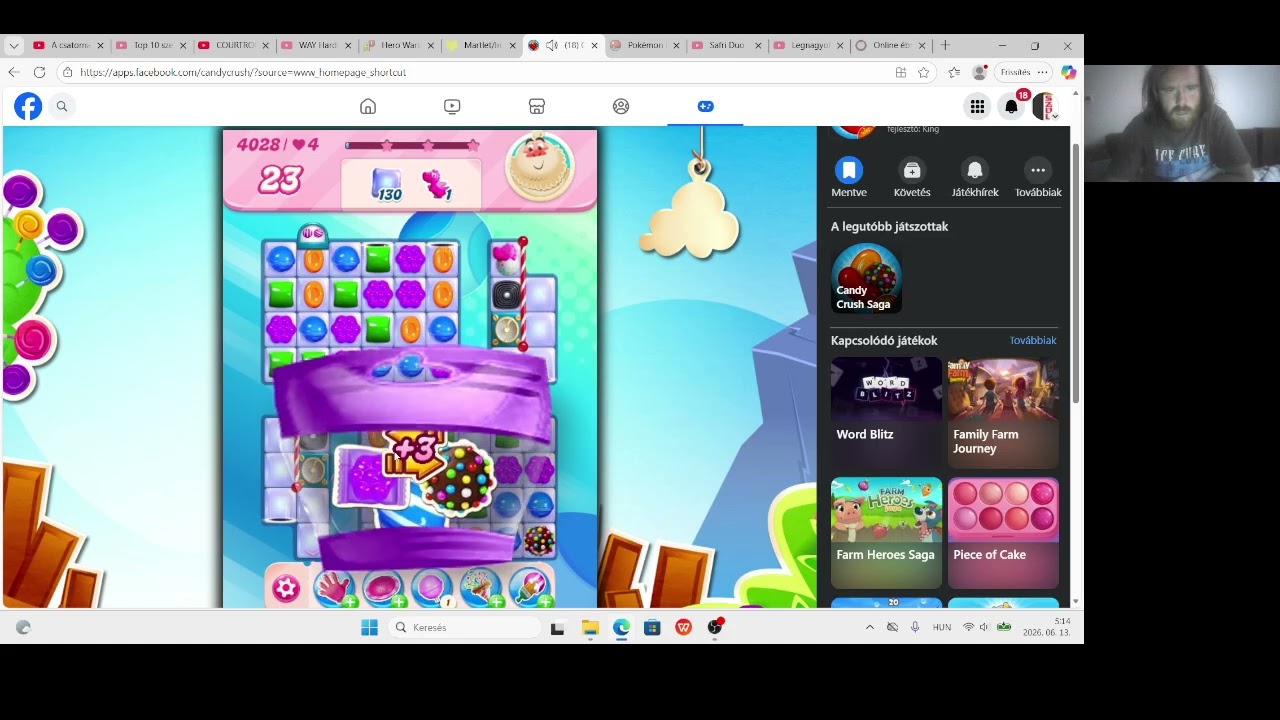The height and width of the screenshot is (720, 1280).
Task: Open the Candy Crush settings gear
Action: coord(286,588)
